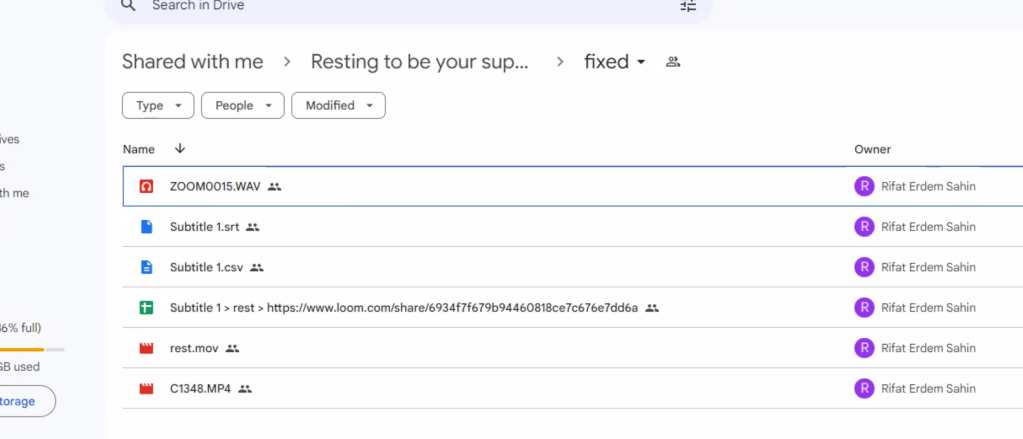Click the file icon of Subtitle 1.srt
This screenshot has width=1023, height=439.
tap(146, 227)
